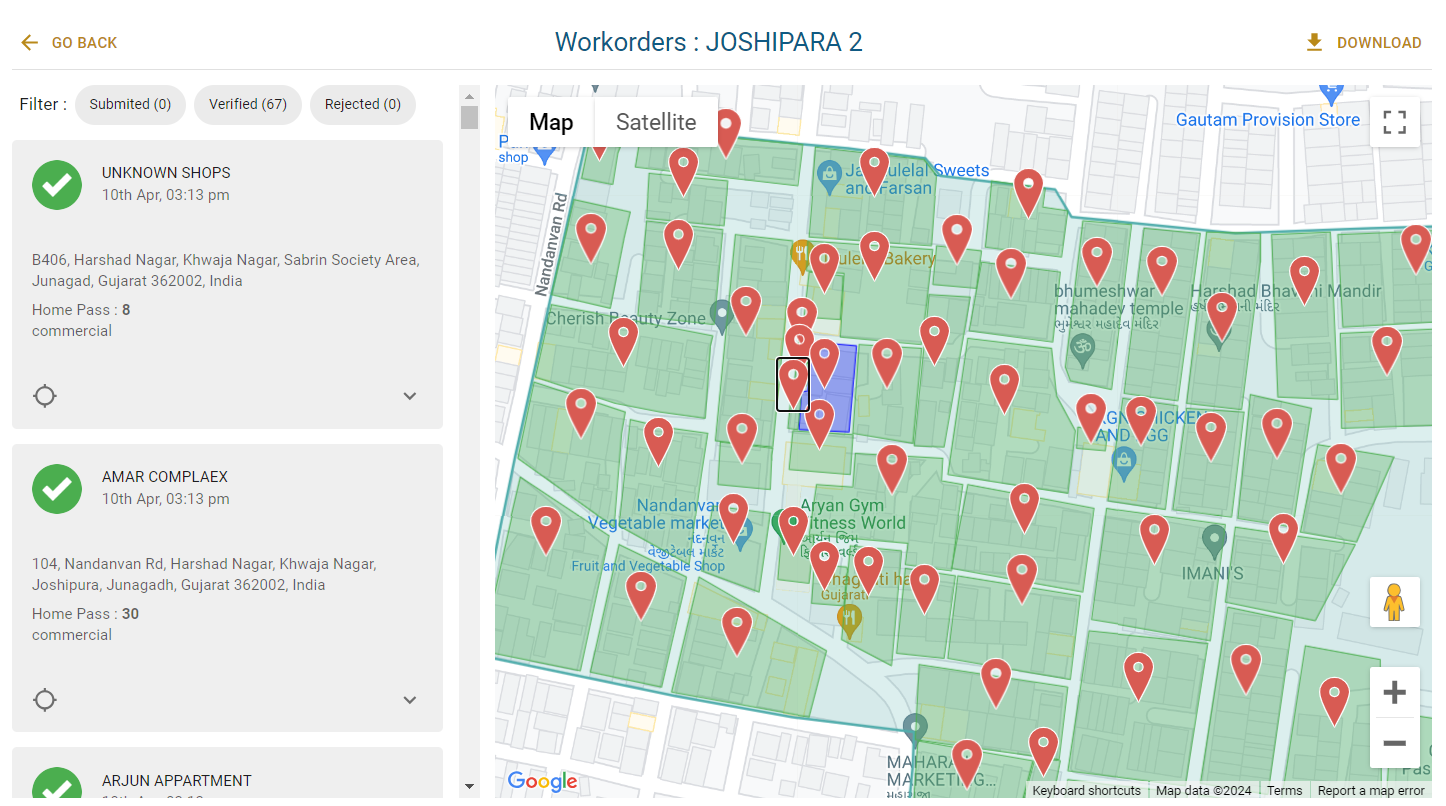Click the Workorders : JOSHIPARA 2 heading
The width and height of the screenshot is (1446, 806).
[x=708, y=42]
